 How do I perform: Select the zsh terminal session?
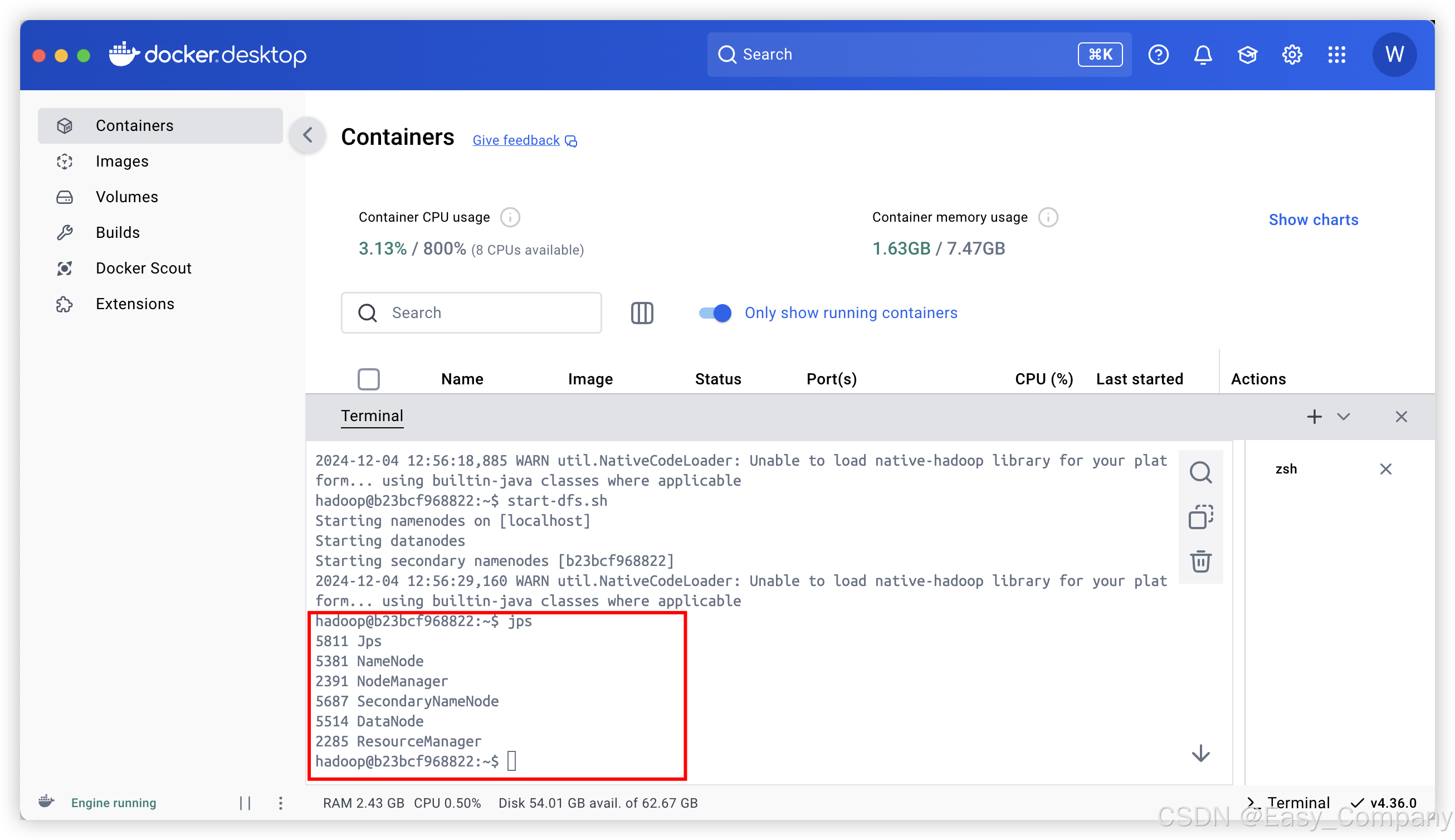[x=1286, y=469]
